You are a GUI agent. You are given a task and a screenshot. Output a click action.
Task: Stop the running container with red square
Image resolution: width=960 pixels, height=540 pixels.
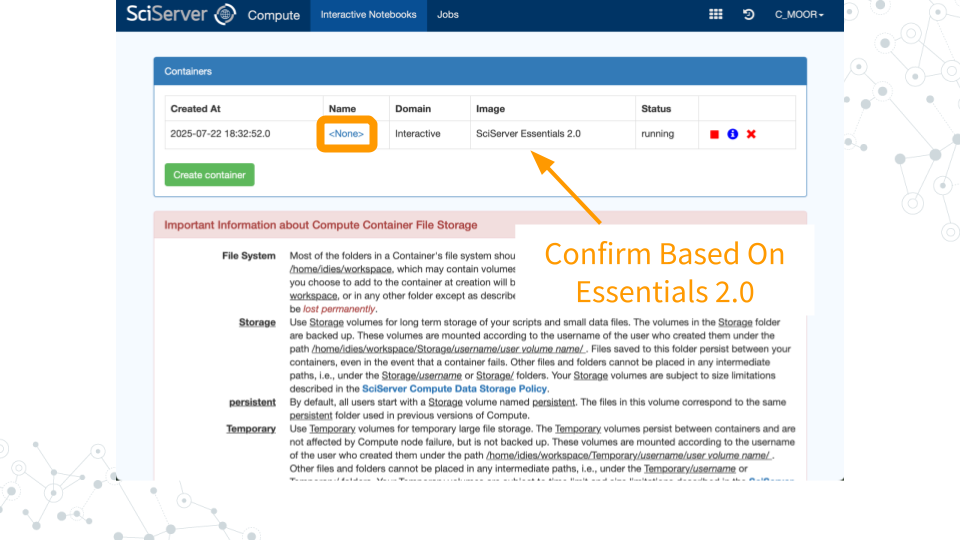coord(714,134)
